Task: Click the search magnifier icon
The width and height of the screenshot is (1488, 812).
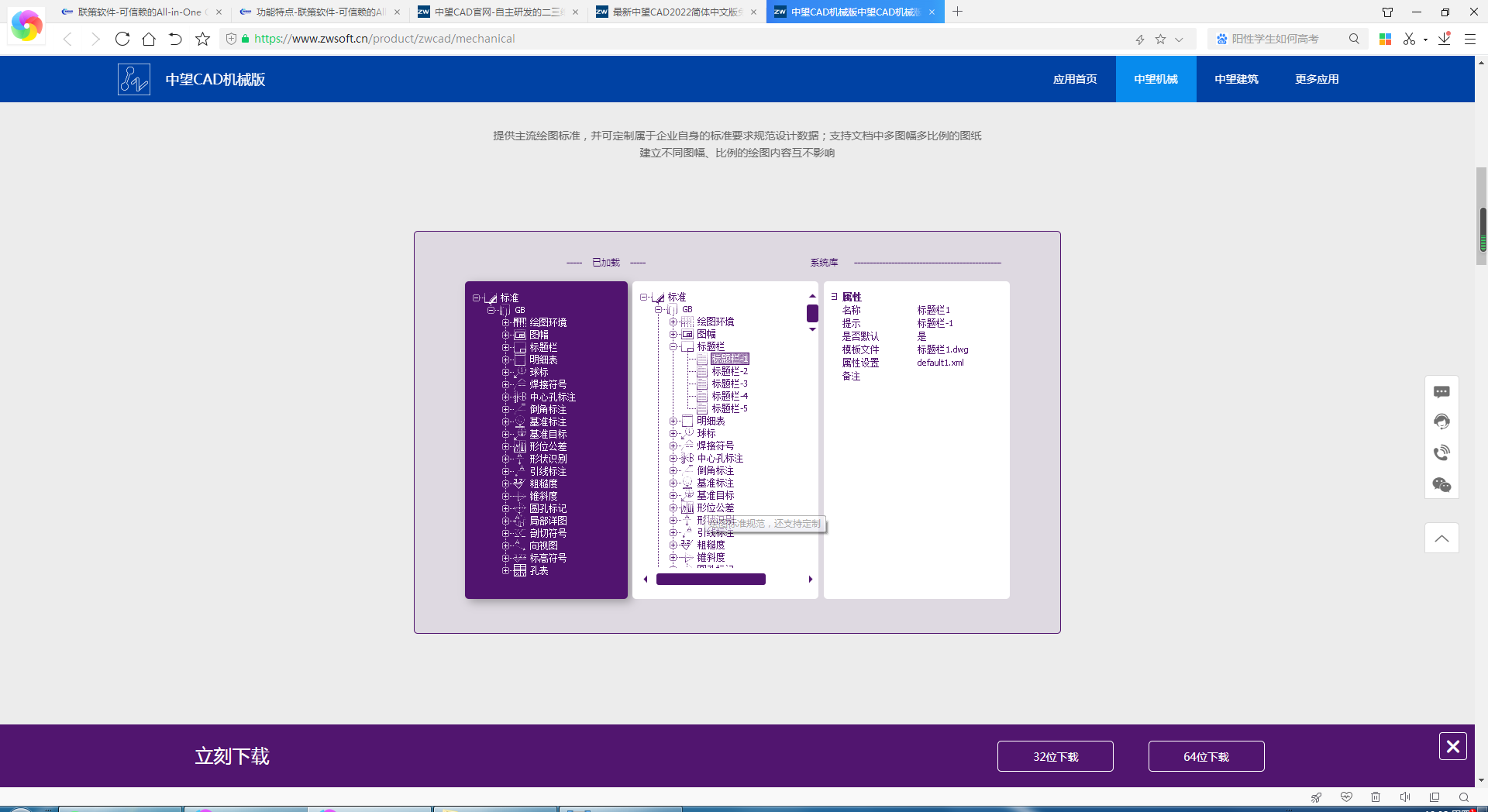Action: tap(1354, 39)
